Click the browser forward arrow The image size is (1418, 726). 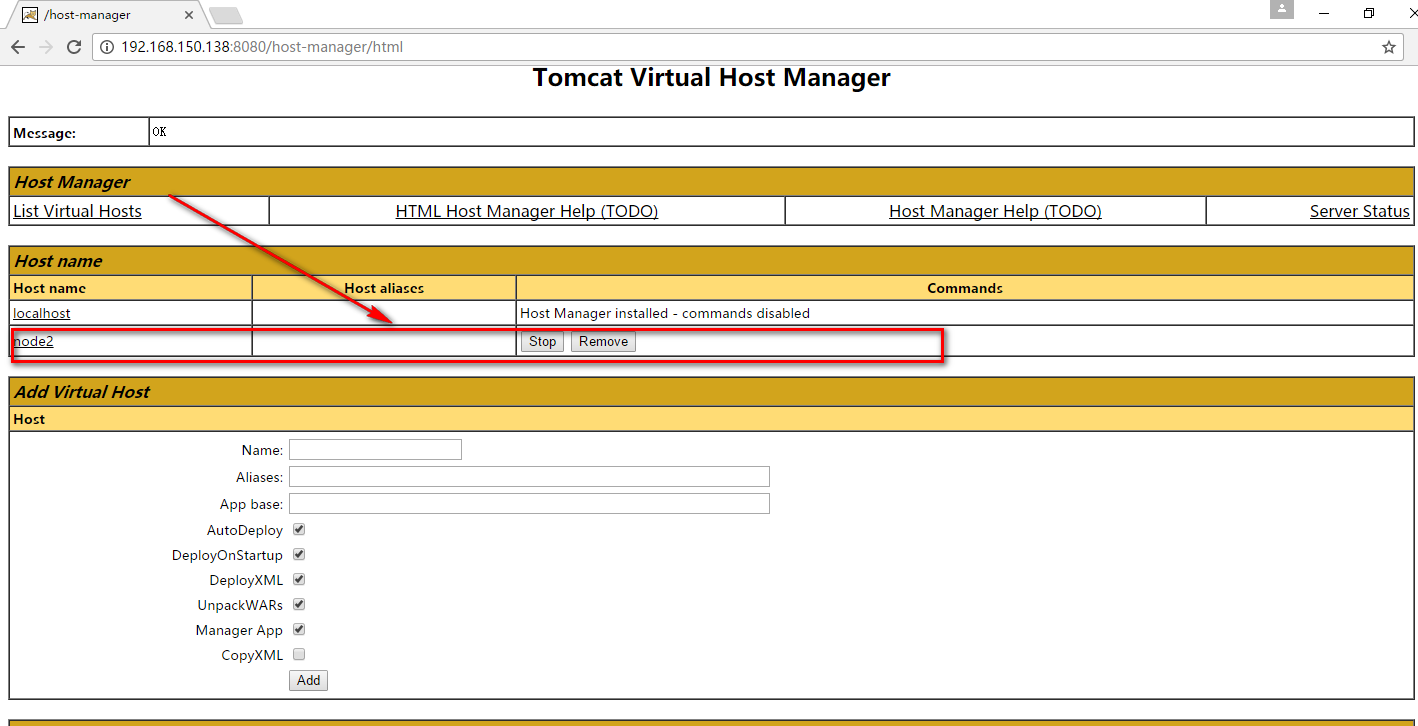point(46,47)
